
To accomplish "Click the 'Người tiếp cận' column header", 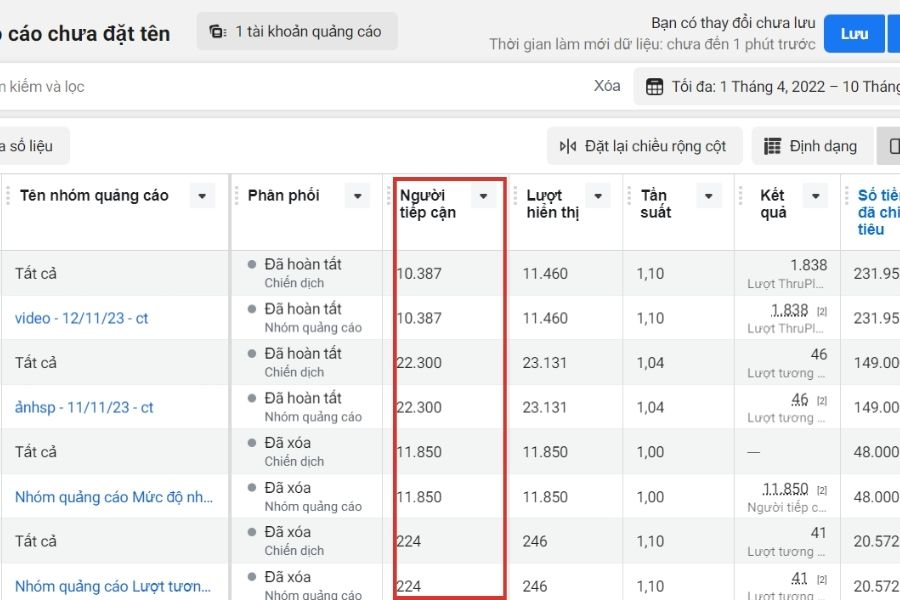I will [428, 204].
